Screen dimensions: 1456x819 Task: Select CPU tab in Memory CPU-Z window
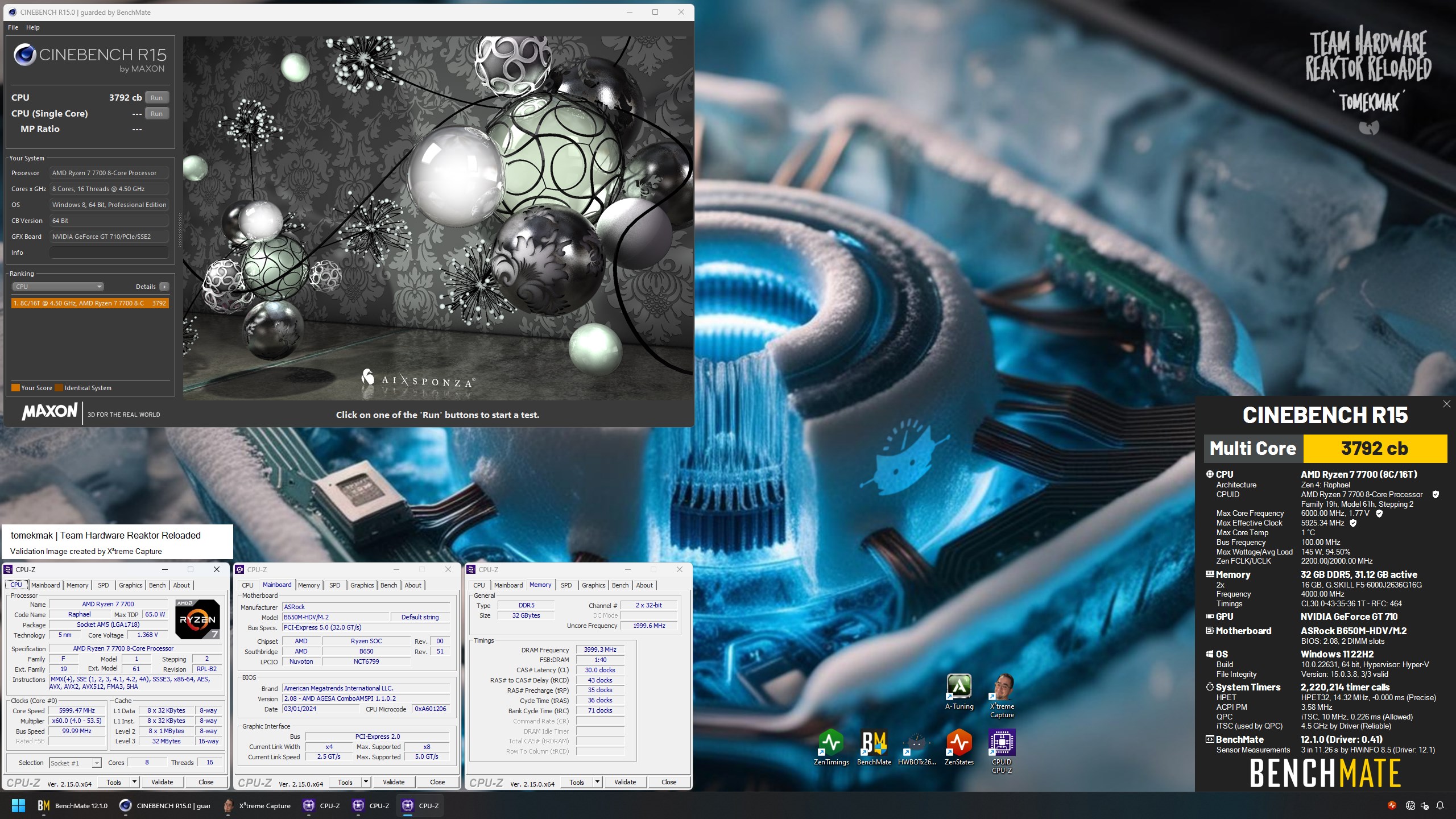pos(479,585)
